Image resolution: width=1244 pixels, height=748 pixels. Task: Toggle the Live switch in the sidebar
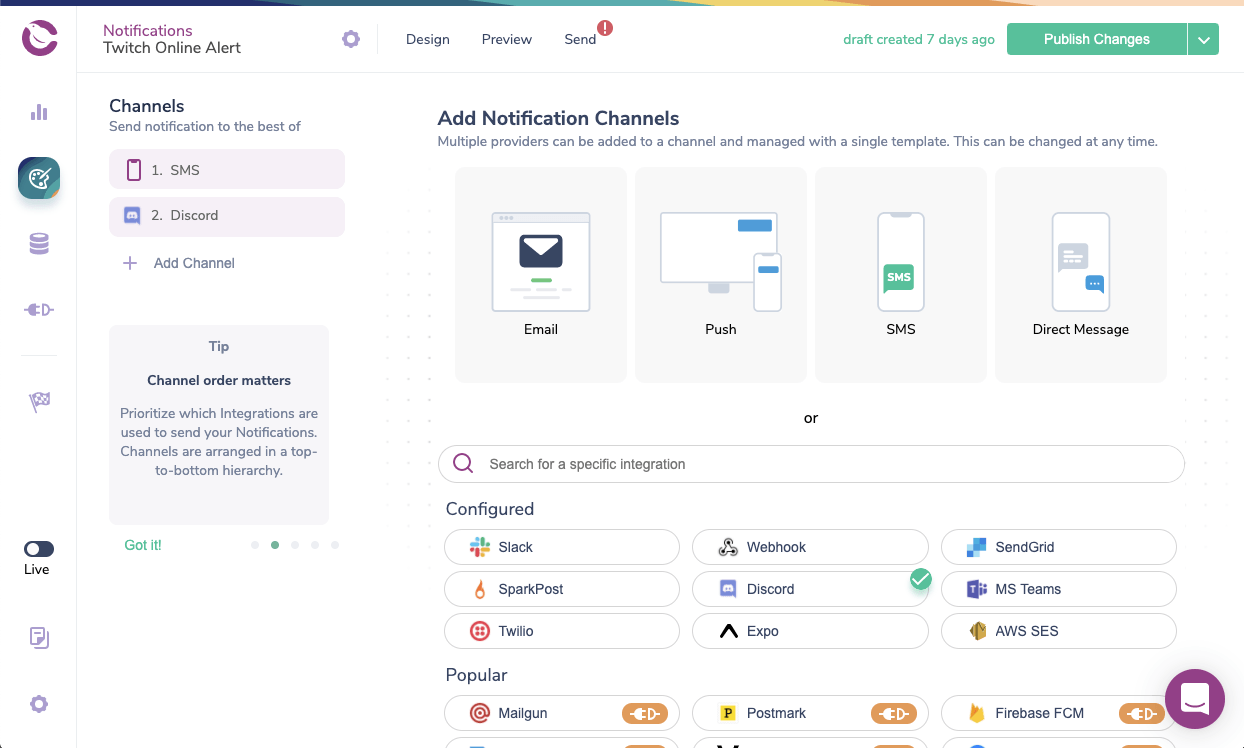pos(37,548)
